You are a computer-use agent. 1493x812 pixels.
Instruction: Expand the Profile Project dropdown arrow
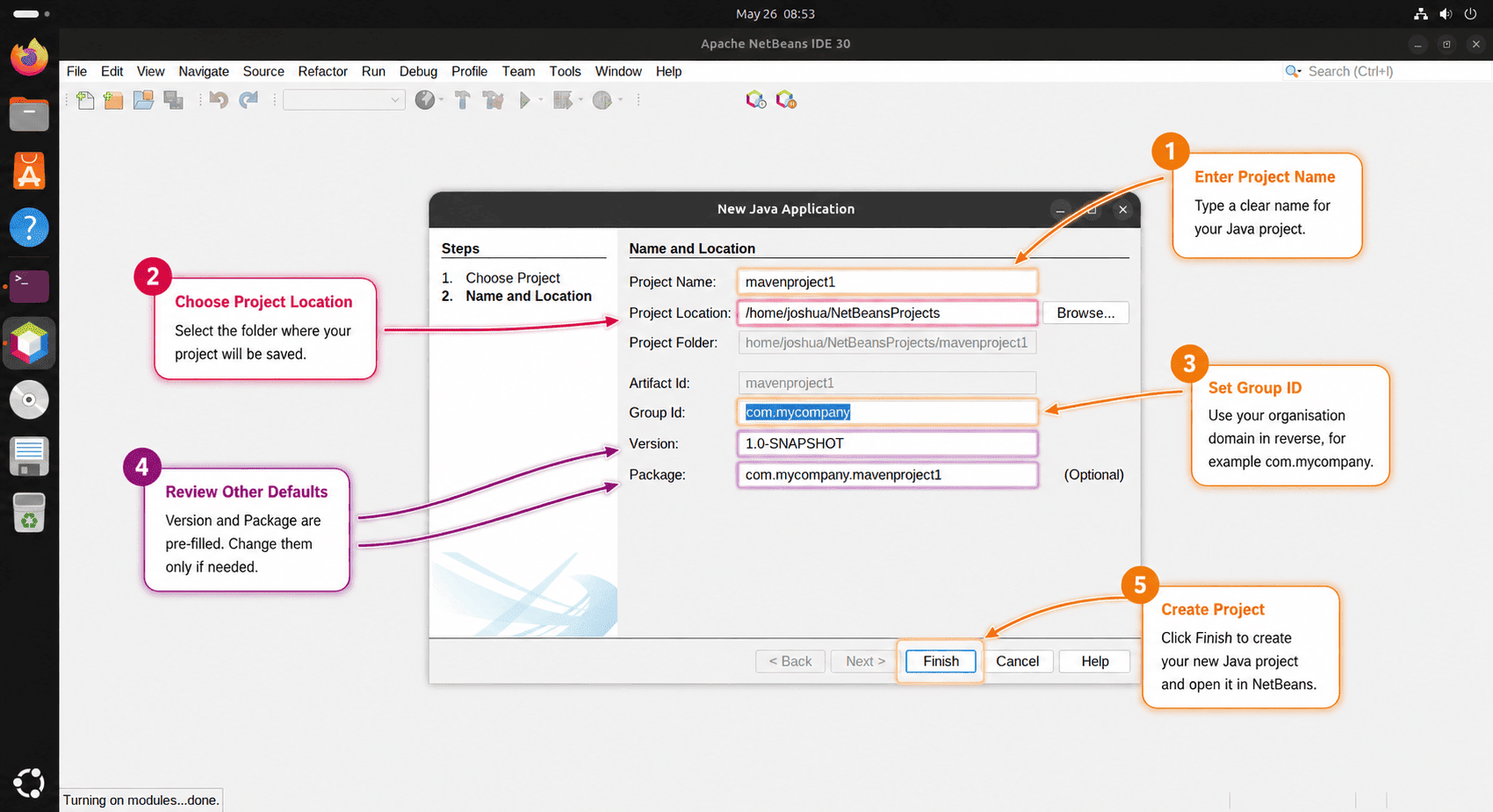620,100
